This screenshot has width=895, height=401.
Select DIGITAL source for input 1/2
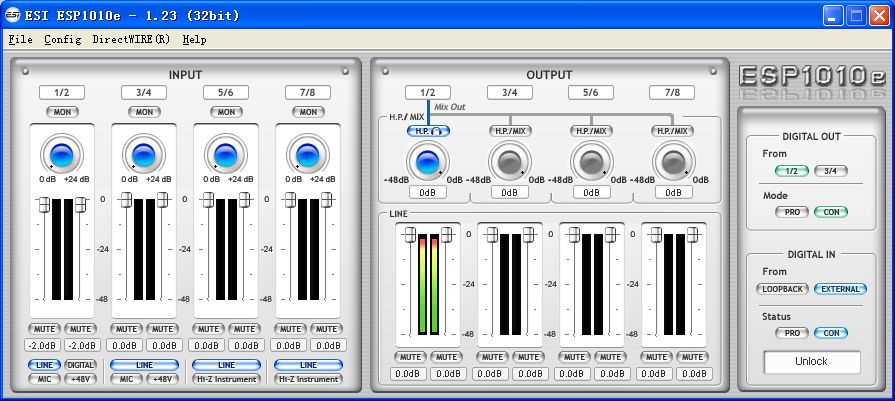pyautogui.click(x=80, y=365)
